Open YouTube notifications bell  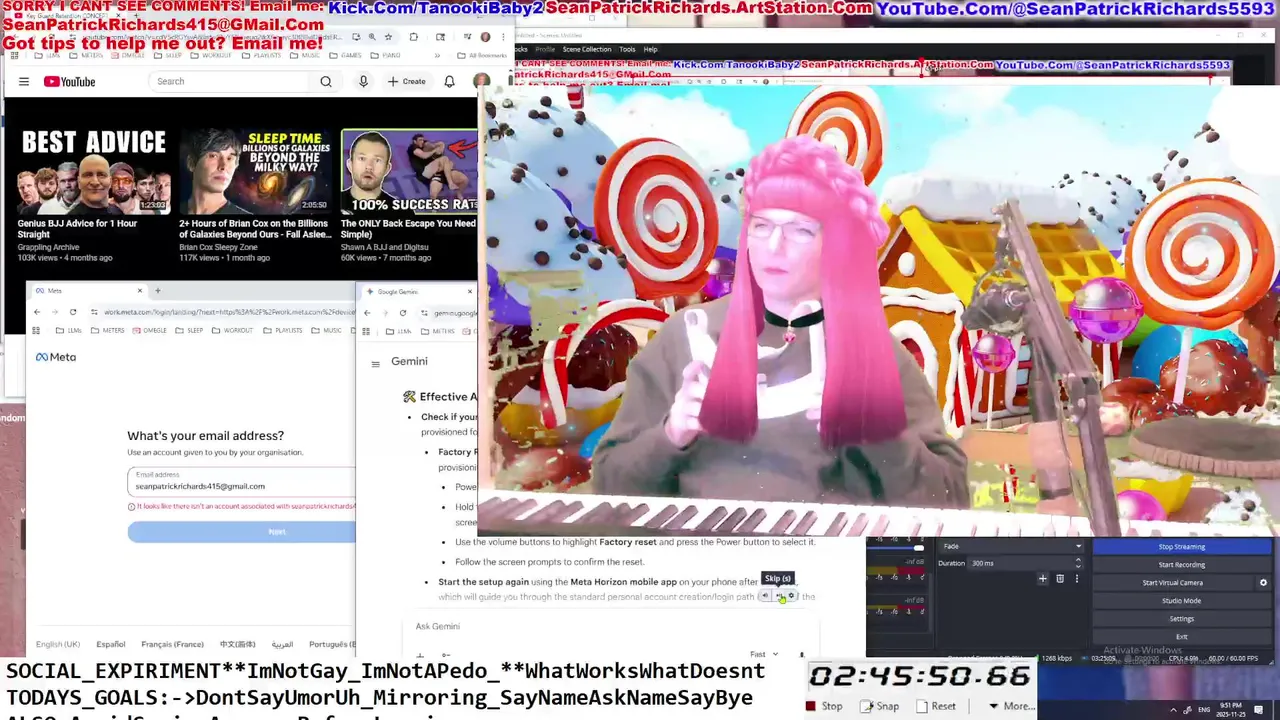(x=449, y=81)
